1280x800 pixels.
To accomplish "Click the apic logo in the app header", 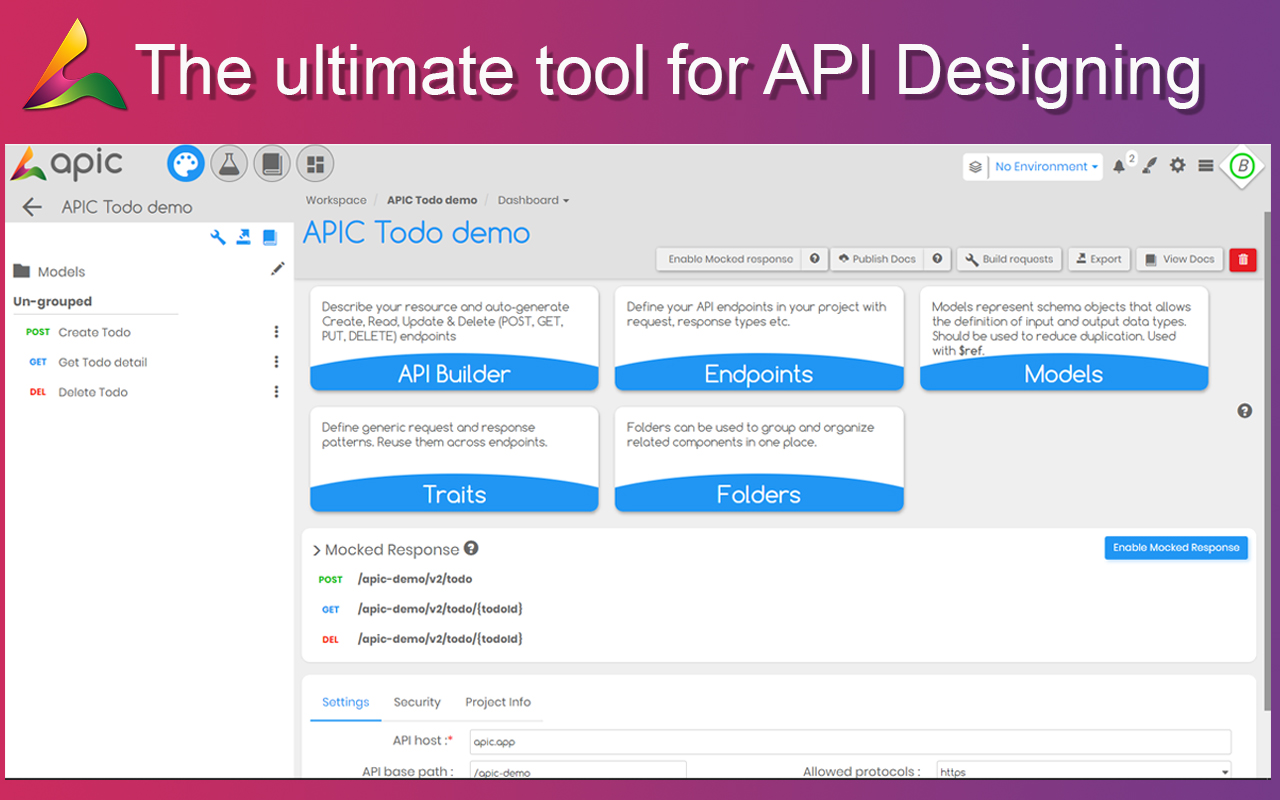I will click(x=67, y=164).
